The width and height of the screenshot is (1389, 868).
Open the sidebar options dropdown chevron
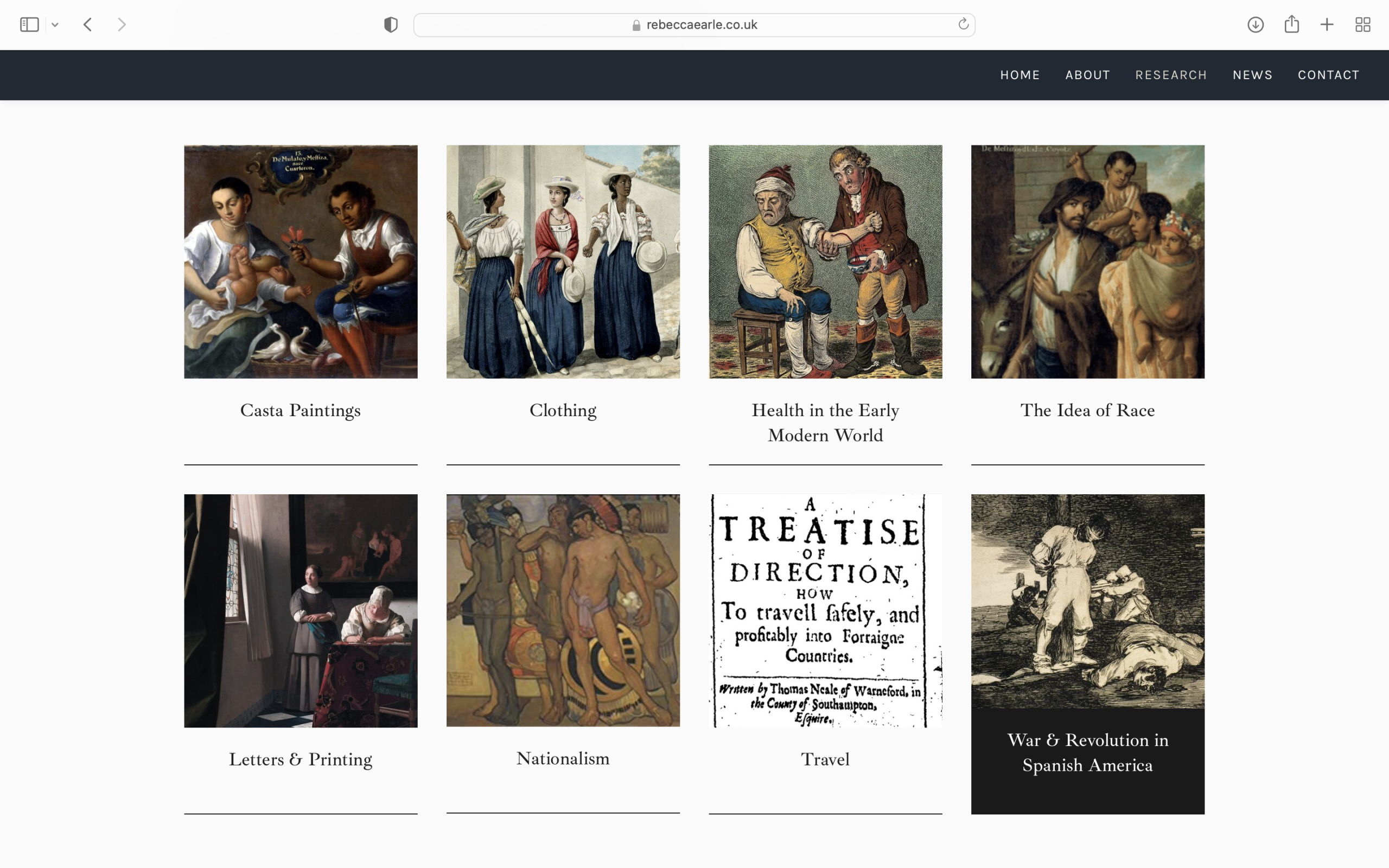tap(55, 25)
